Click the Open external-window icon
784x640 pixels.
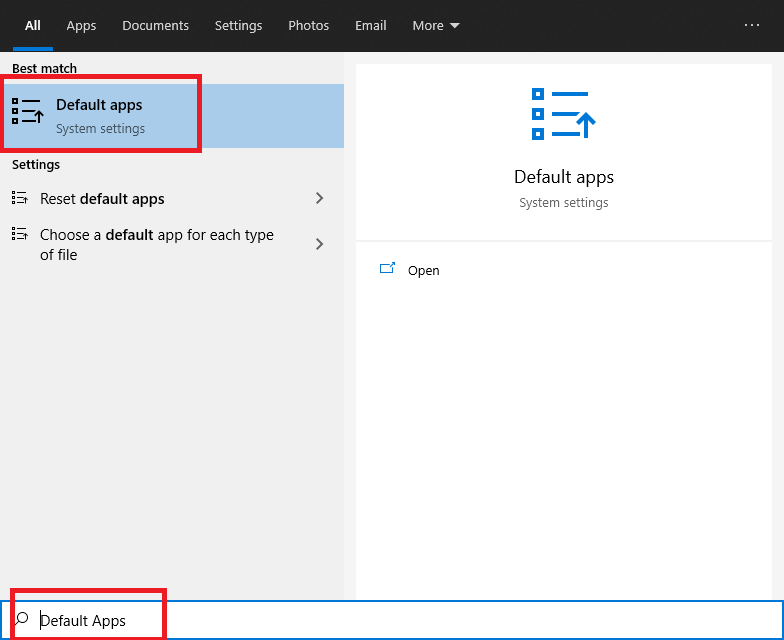pos(387,268)
